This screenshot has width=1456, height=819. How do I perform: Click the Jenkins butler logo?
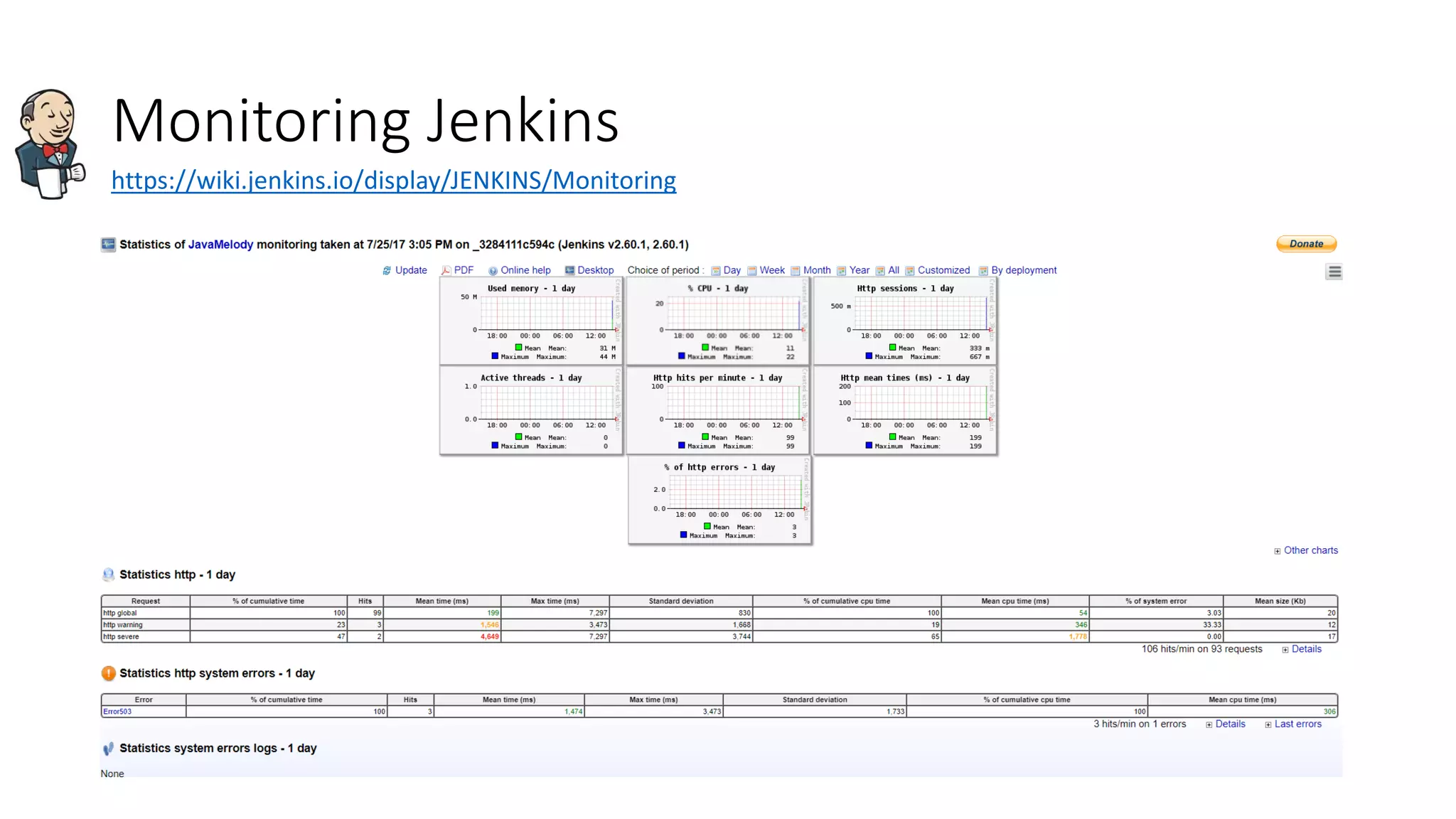pyautogui.click(x=50, y=144)
